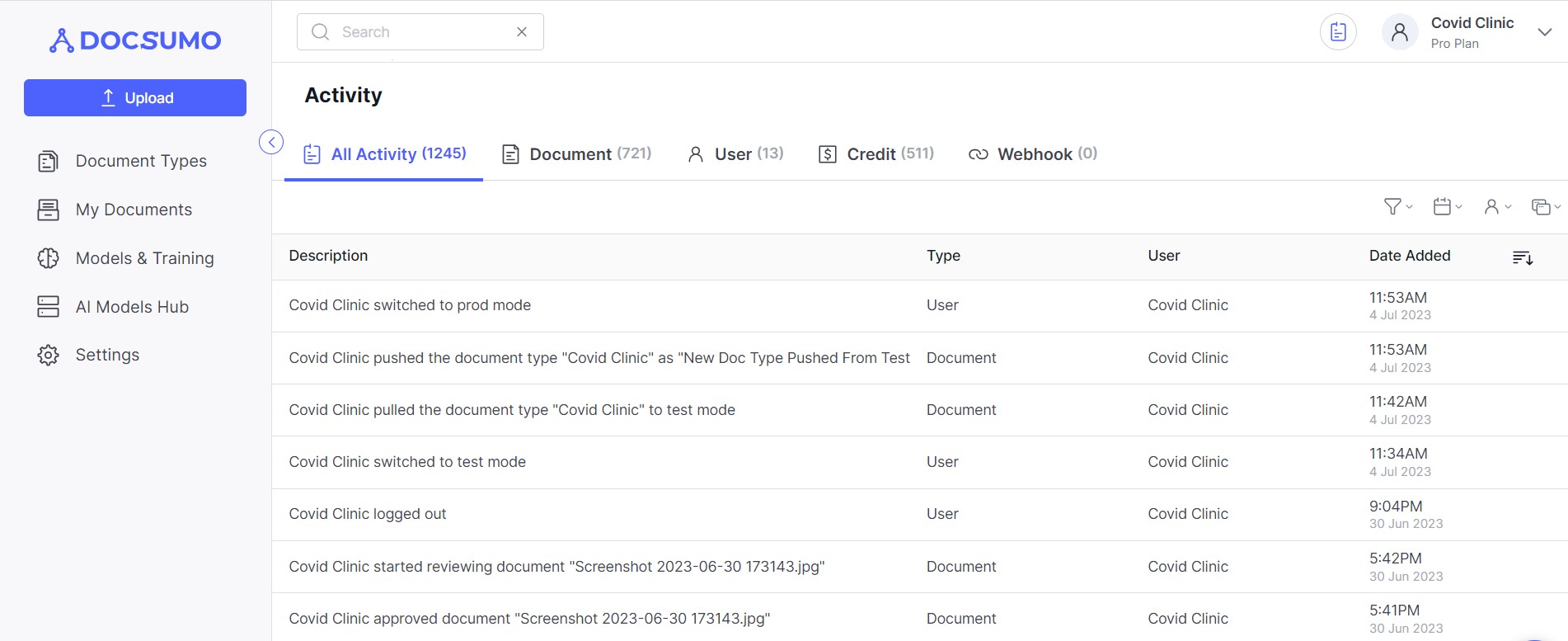
Task: Click the Upload button
Action: point(135,97)
